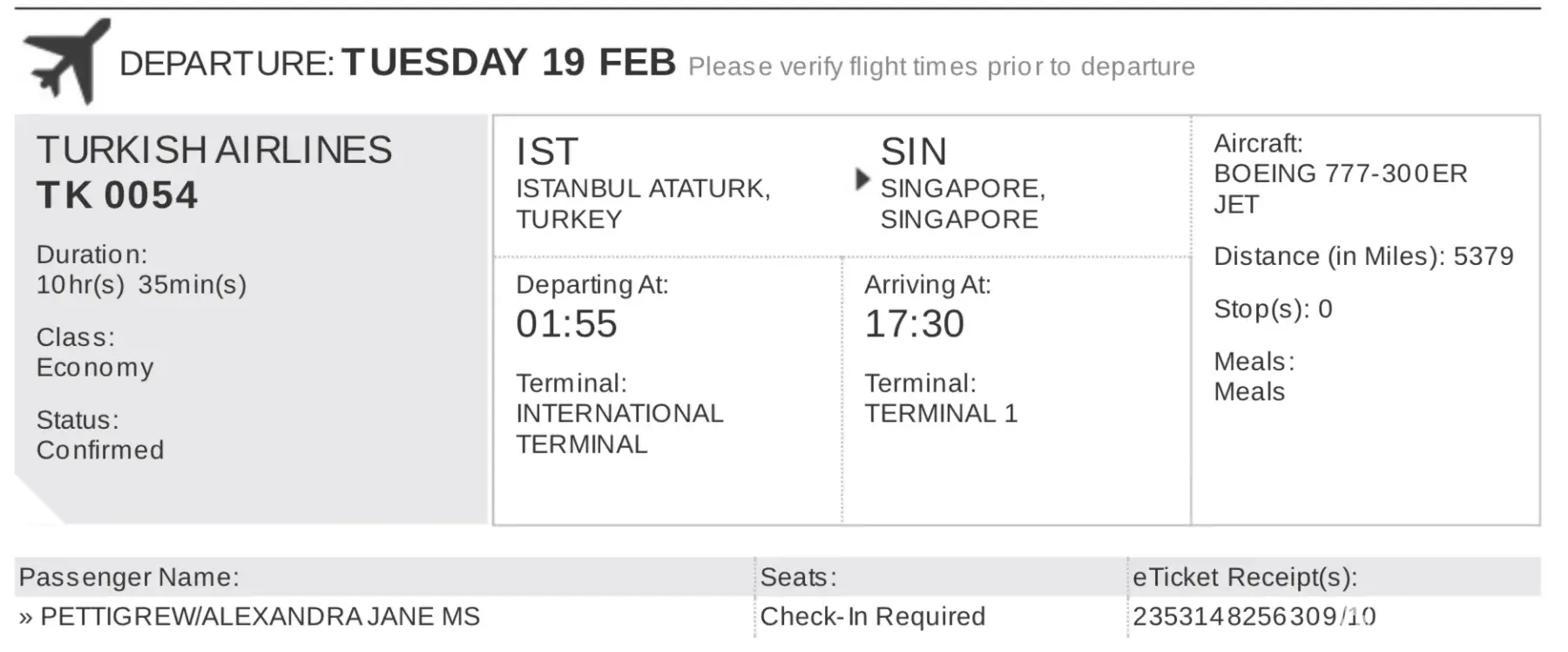The height and width of the screenshot is (652, 1568).
Task: Click the Confirmed status value
Action: (100, 450)
